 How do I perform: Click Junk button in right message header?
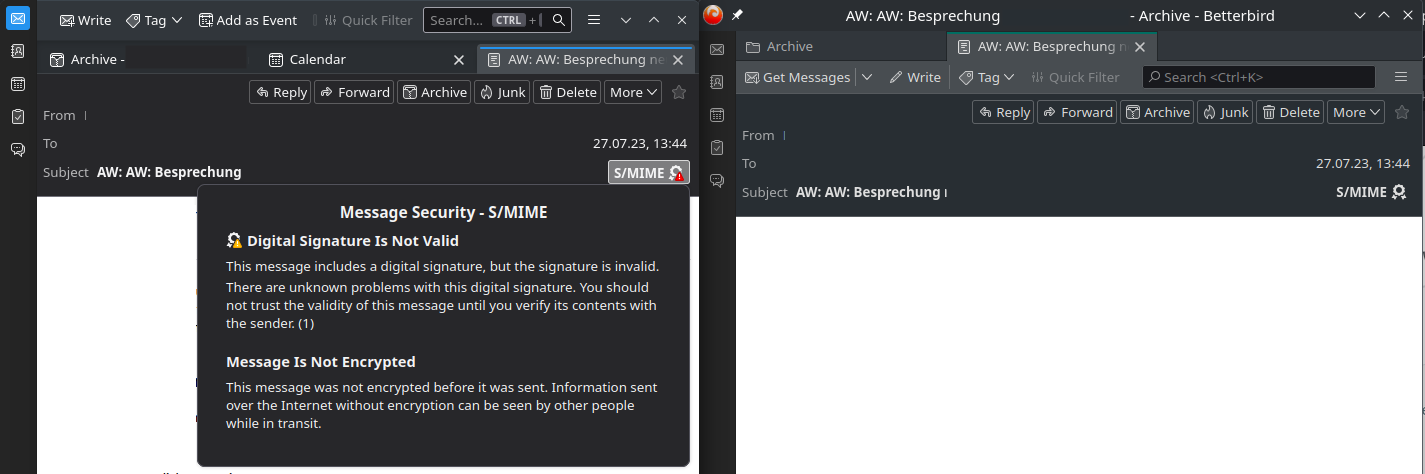1225,112
